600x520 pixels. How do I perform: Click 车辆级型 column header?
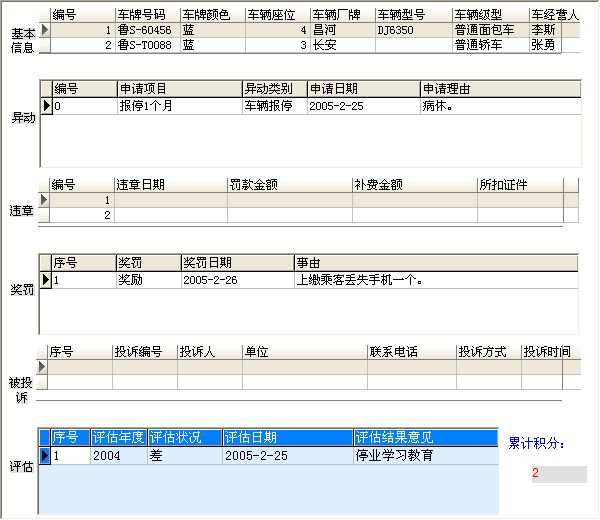491,15
